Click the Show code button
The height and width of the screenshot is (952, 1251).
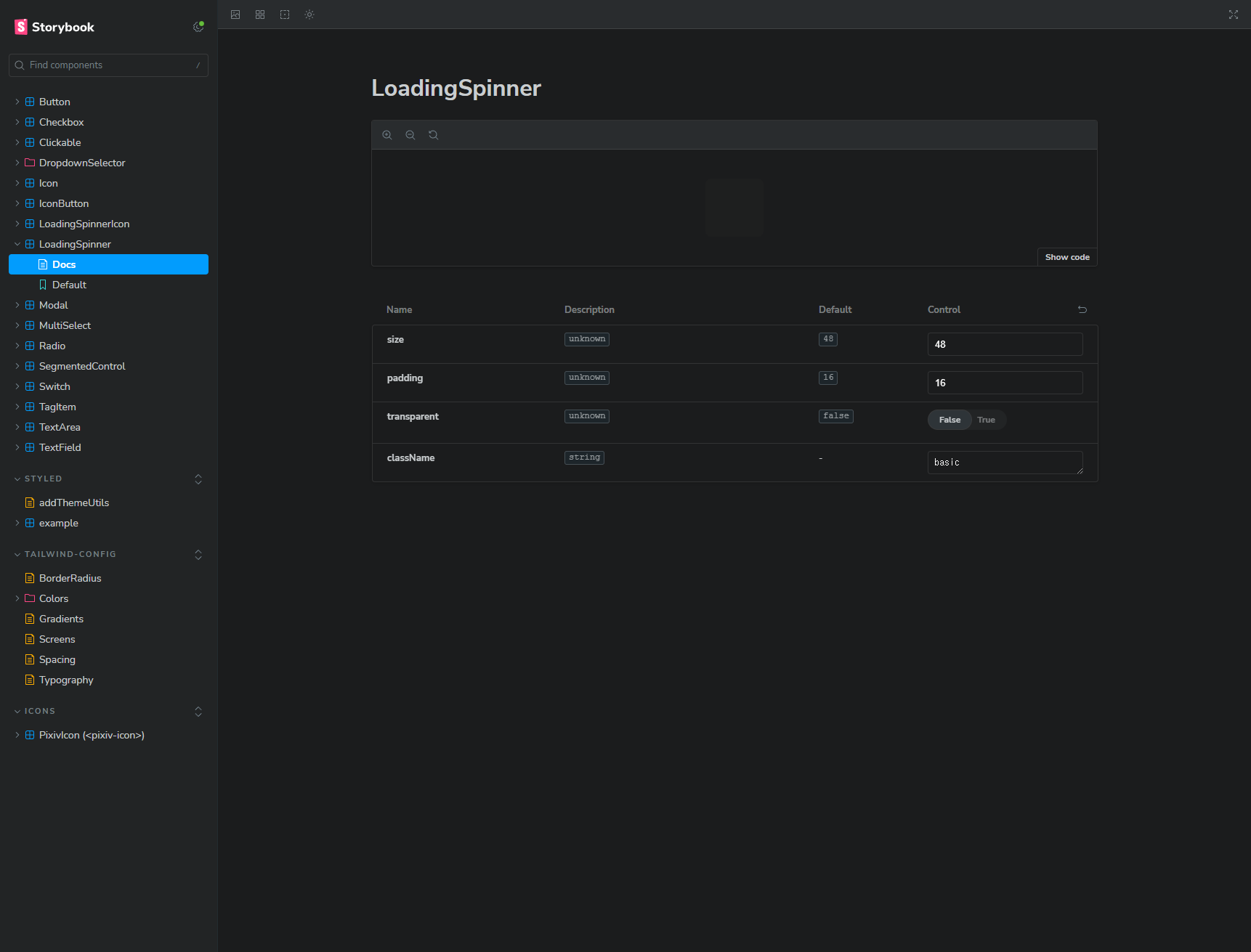1067,257
